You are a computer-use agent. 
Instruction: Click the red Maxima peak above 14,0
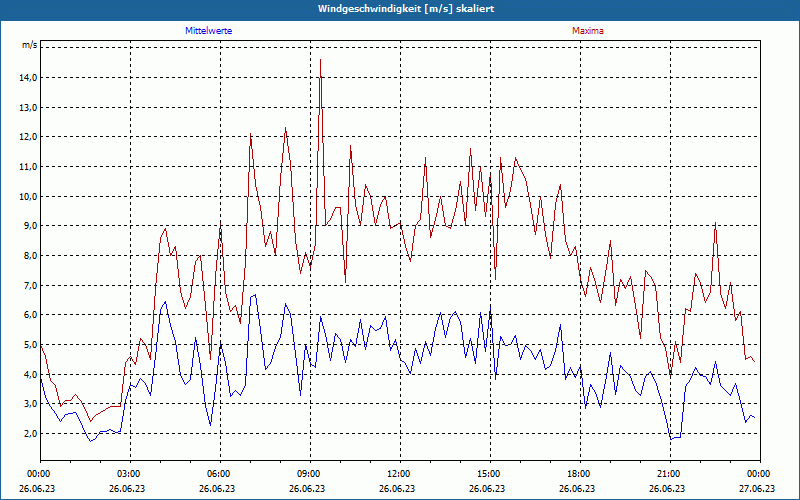[320, 60]
